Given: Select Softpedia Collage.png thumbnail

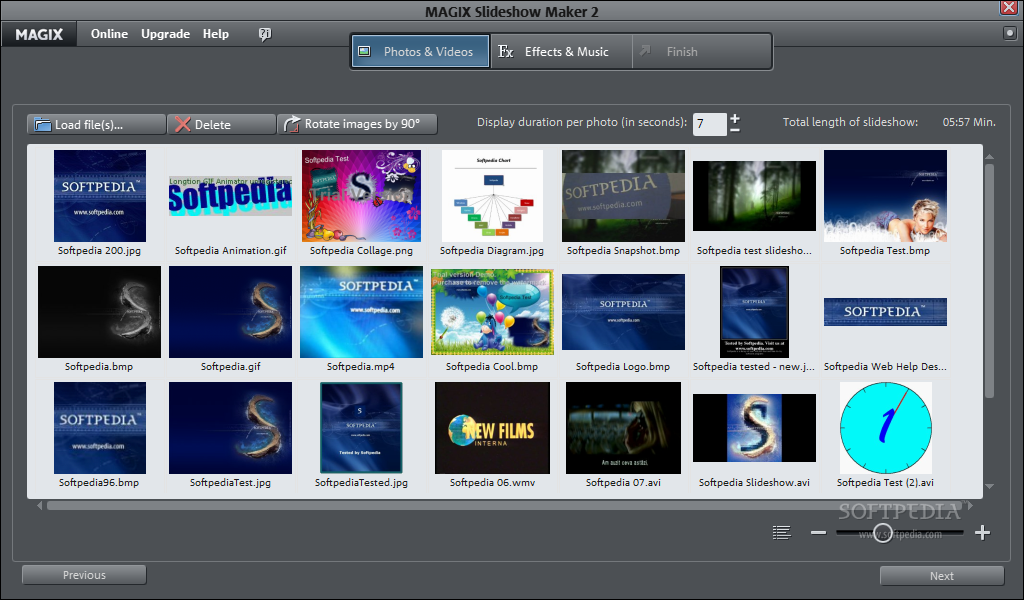Looking at the screenshot, I should [x=361, y=196].
